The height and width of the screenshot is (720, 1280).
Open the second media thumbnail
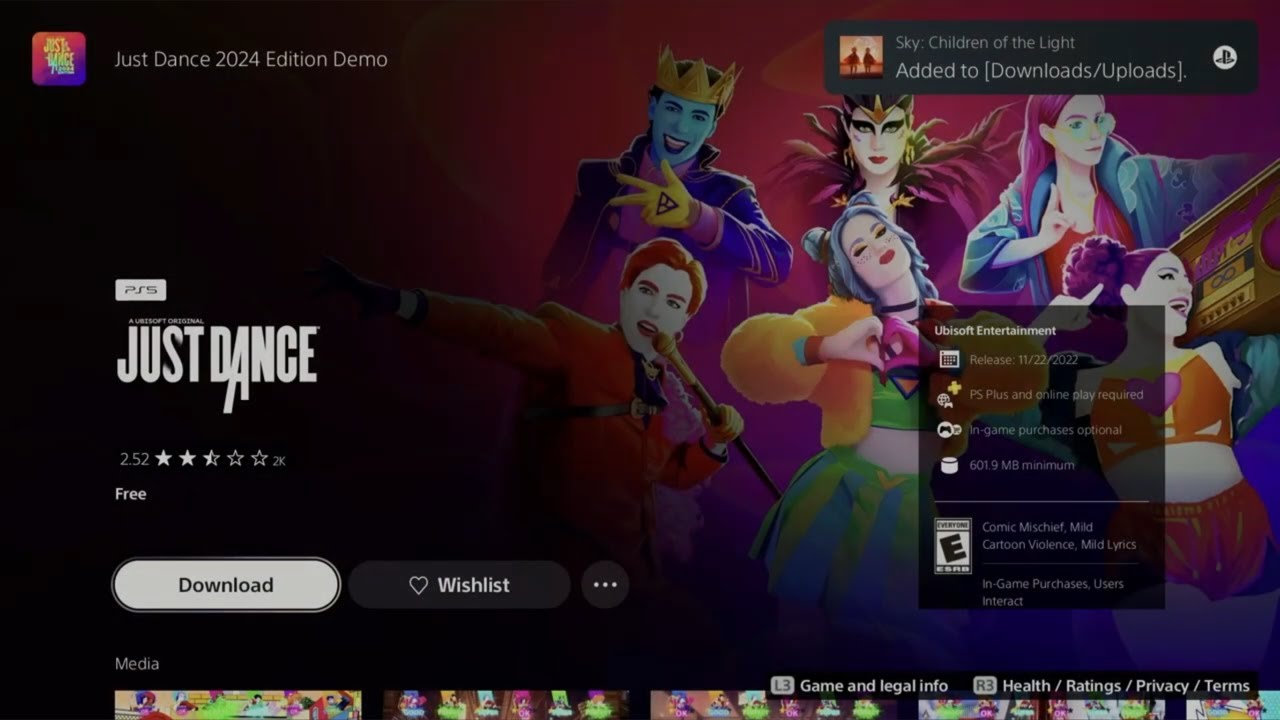(x=506, y=705)
